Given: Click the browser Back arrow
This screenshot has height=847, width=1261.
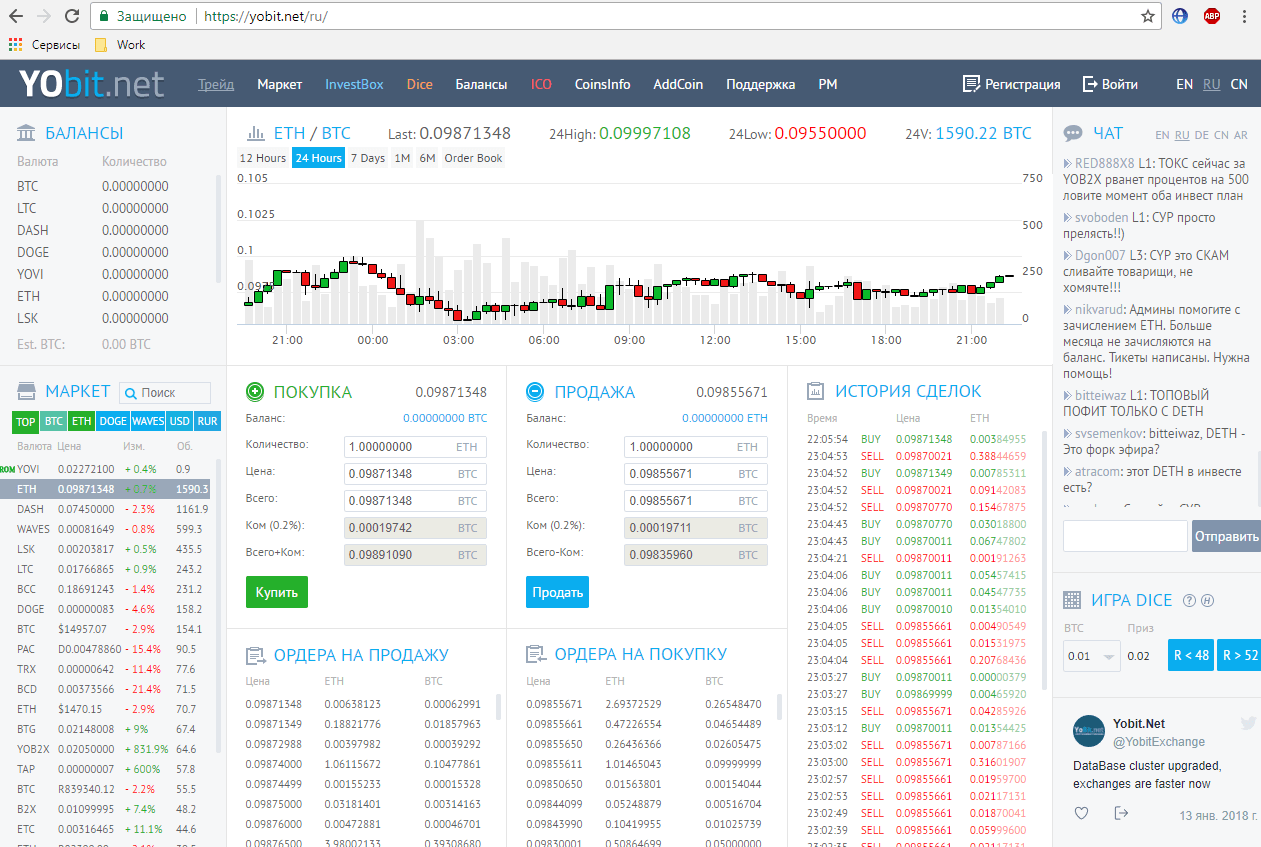Looking at the screenshot, I should click(x=16, y=16).
